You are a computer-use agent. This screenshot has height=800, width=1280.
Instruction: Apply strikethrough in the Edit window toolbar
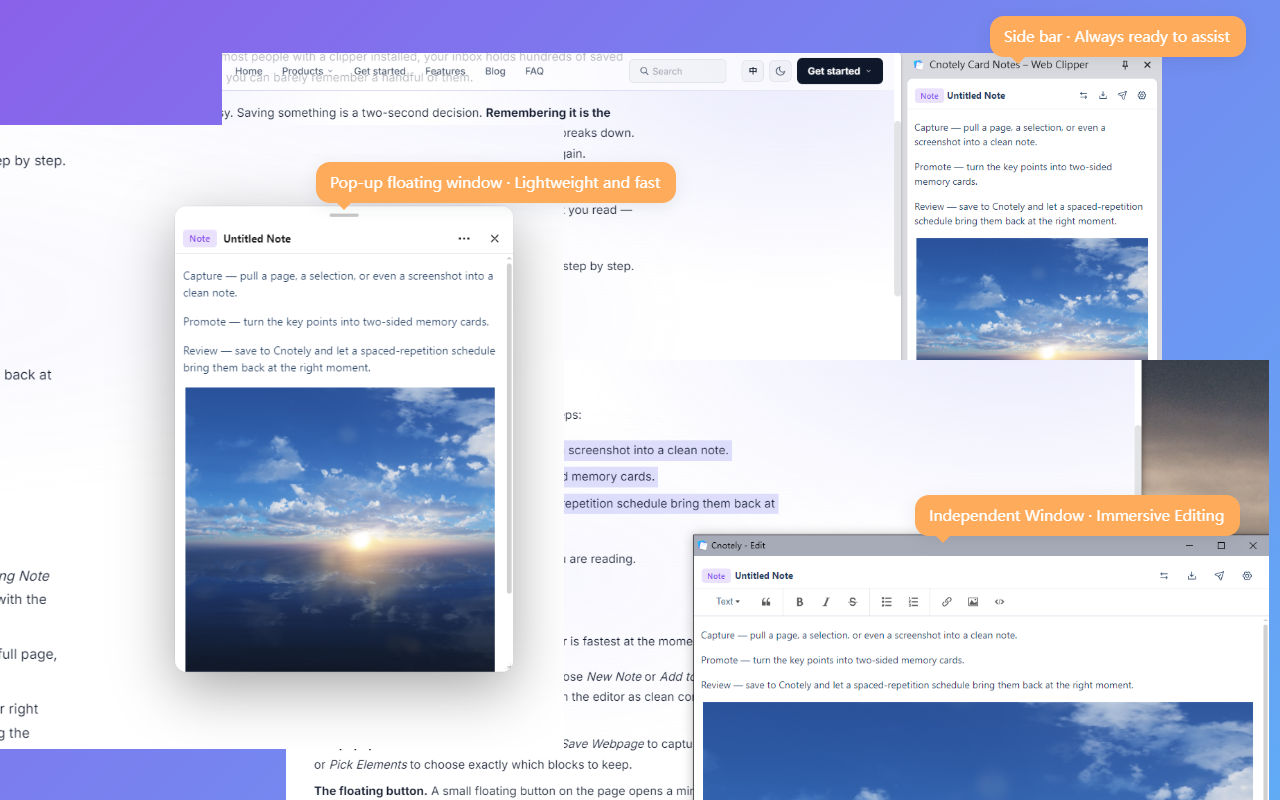[x=853, y=602]
